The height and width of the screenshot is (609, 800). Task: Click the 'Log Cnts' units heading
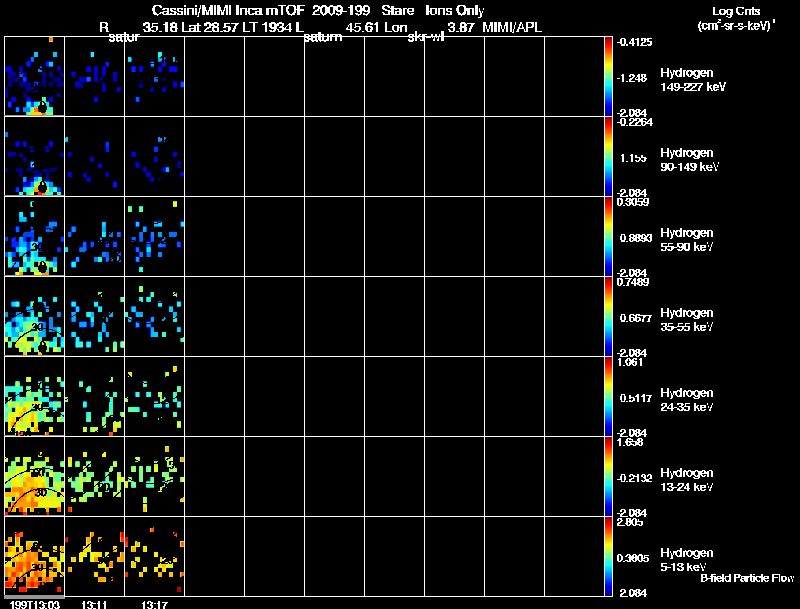(736, 11)
